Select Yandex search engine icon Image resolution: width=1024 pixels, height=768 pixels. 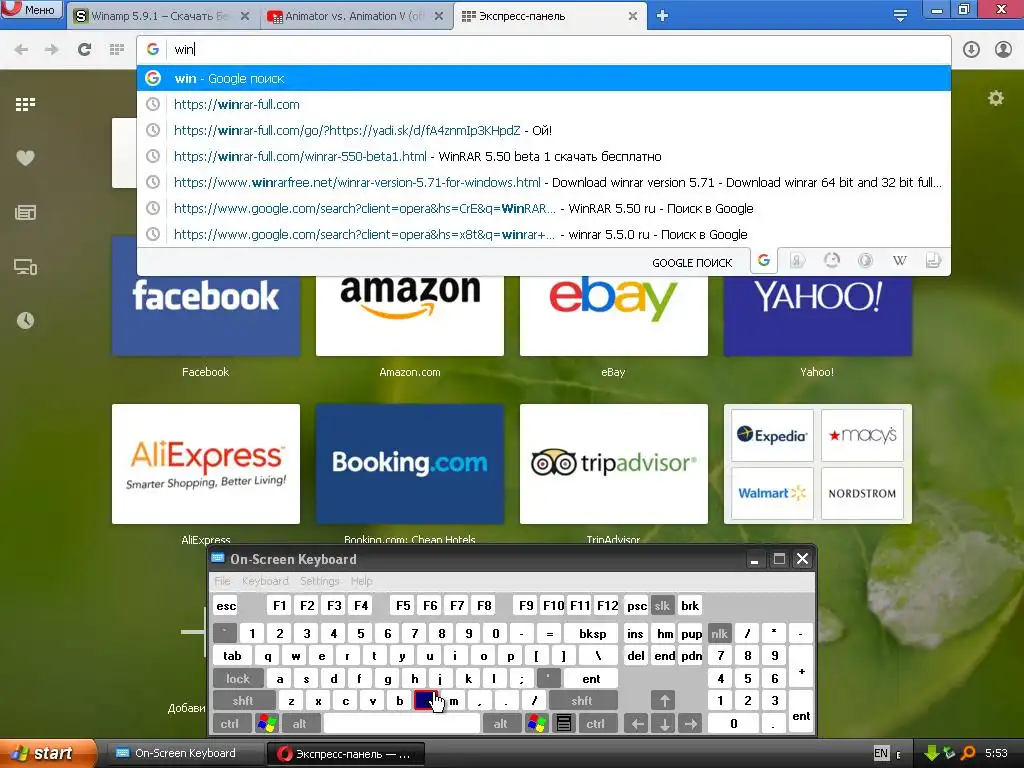(x=797, y=261)
